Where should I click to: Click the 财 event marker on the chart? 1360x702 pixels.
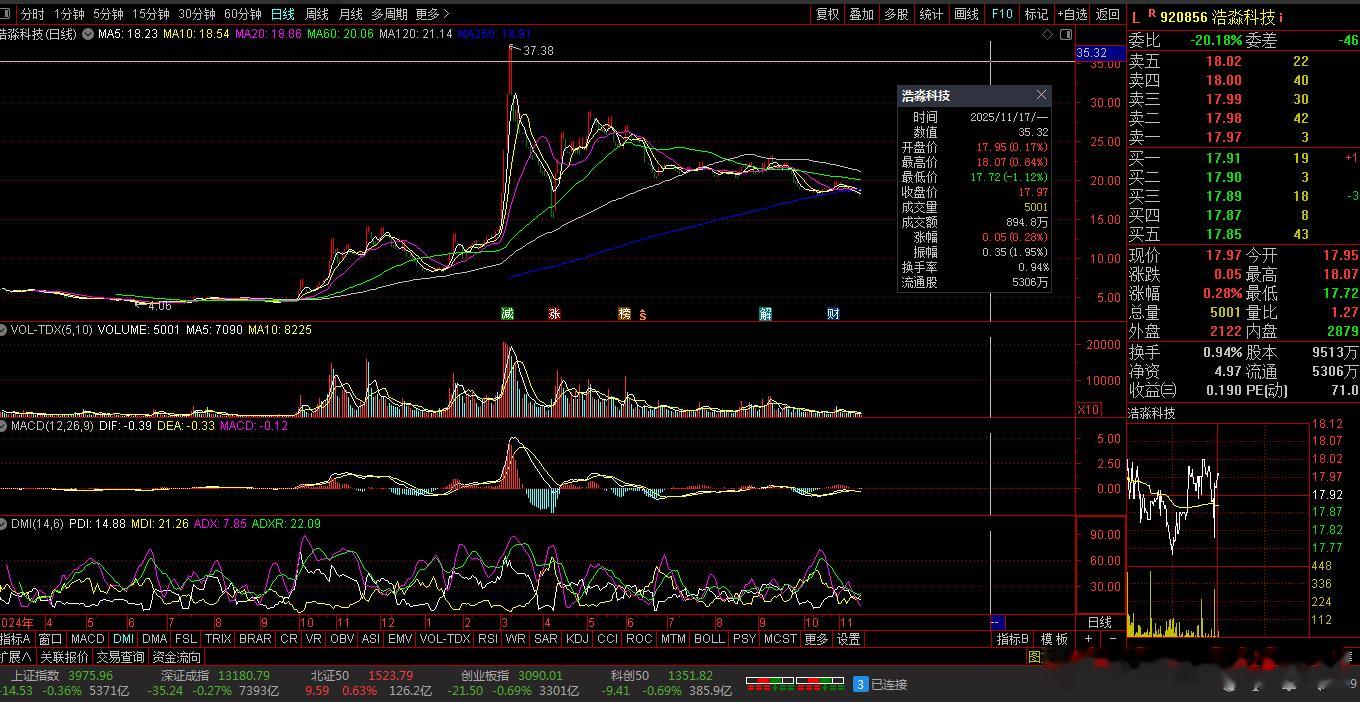coord(833,313)
